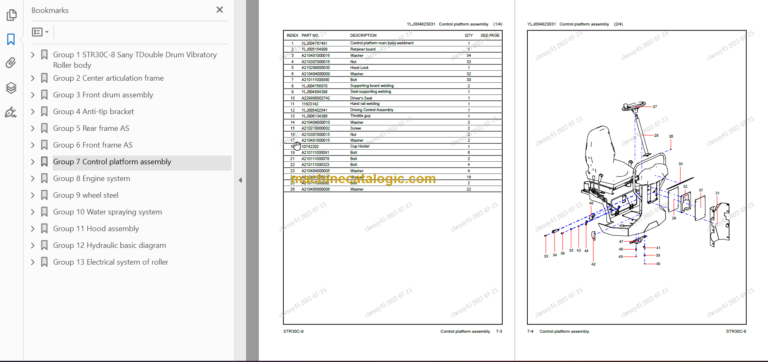Expand the Group 9 wheel steel bookmark
This screenshot has width=768, height=362.
click(33, 195)
